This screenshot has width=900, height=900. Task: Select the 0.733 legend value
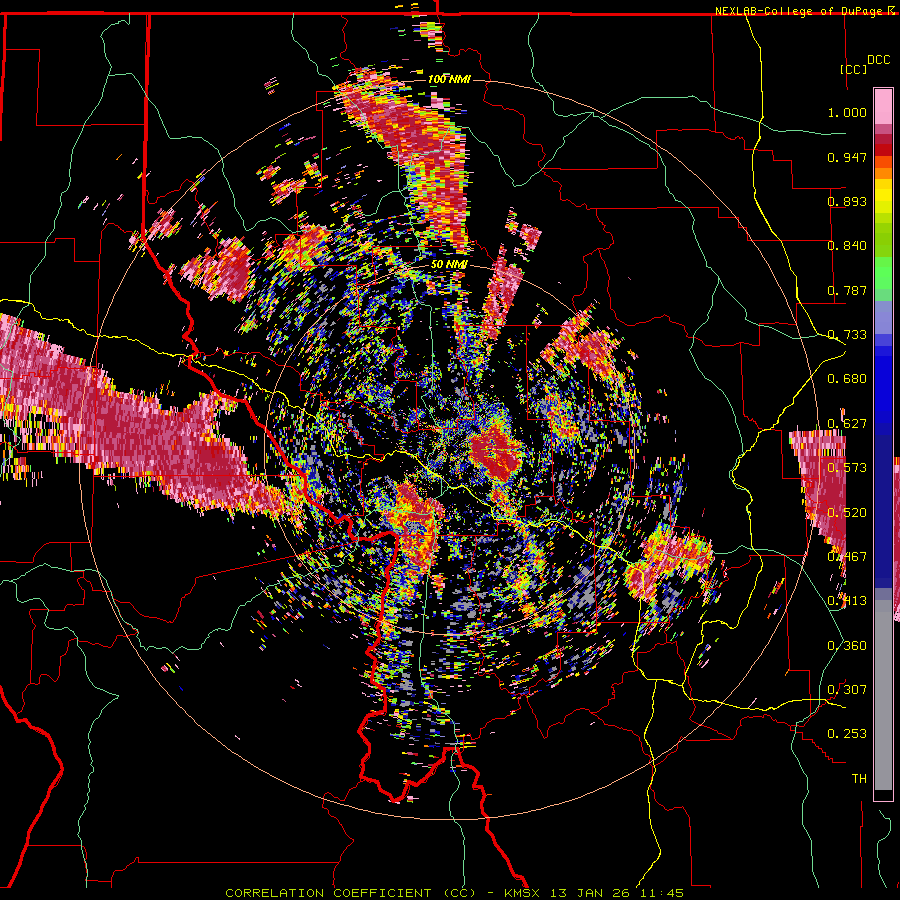coord(847,335)
